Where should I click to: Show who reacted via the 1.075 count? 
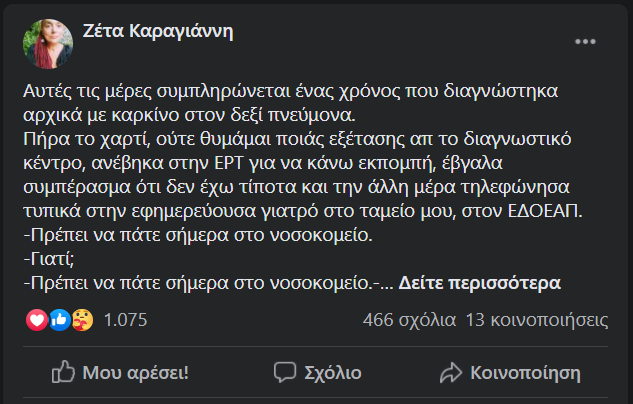tap(126, 320)
